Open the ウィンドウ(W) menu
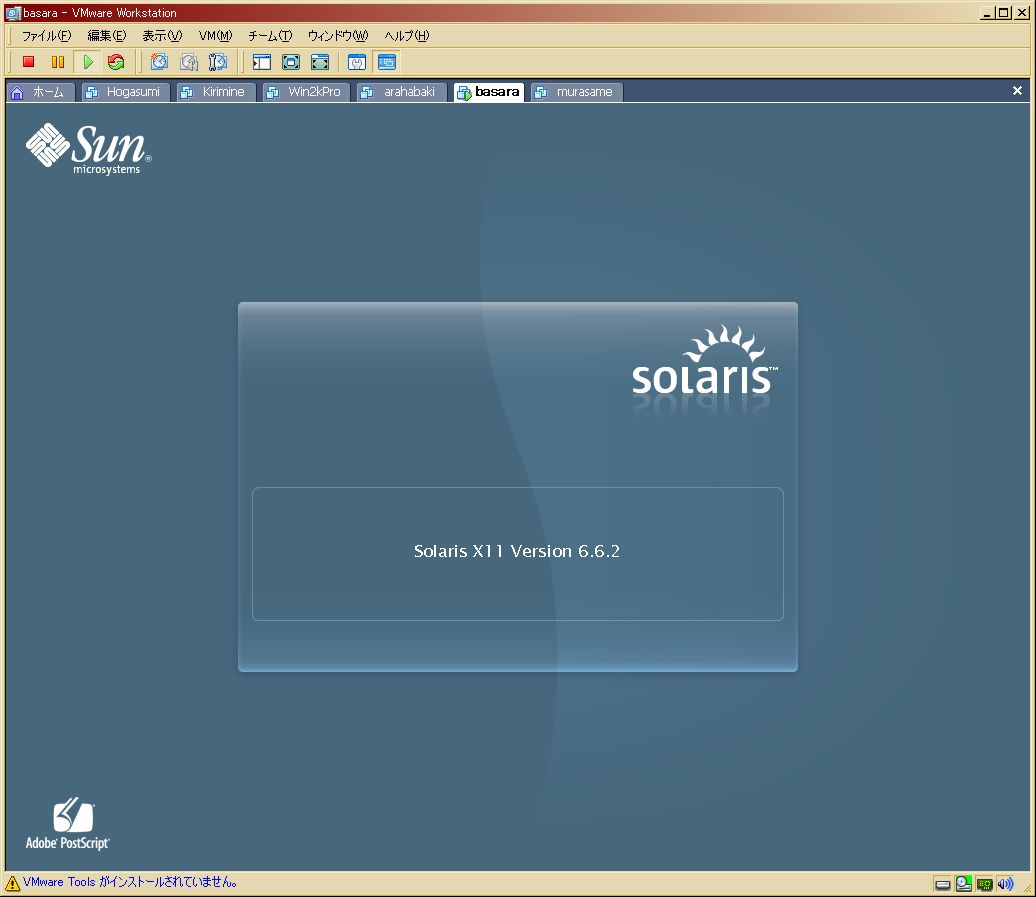Viewport: 1036px width, 897px height. pos(338,36)
